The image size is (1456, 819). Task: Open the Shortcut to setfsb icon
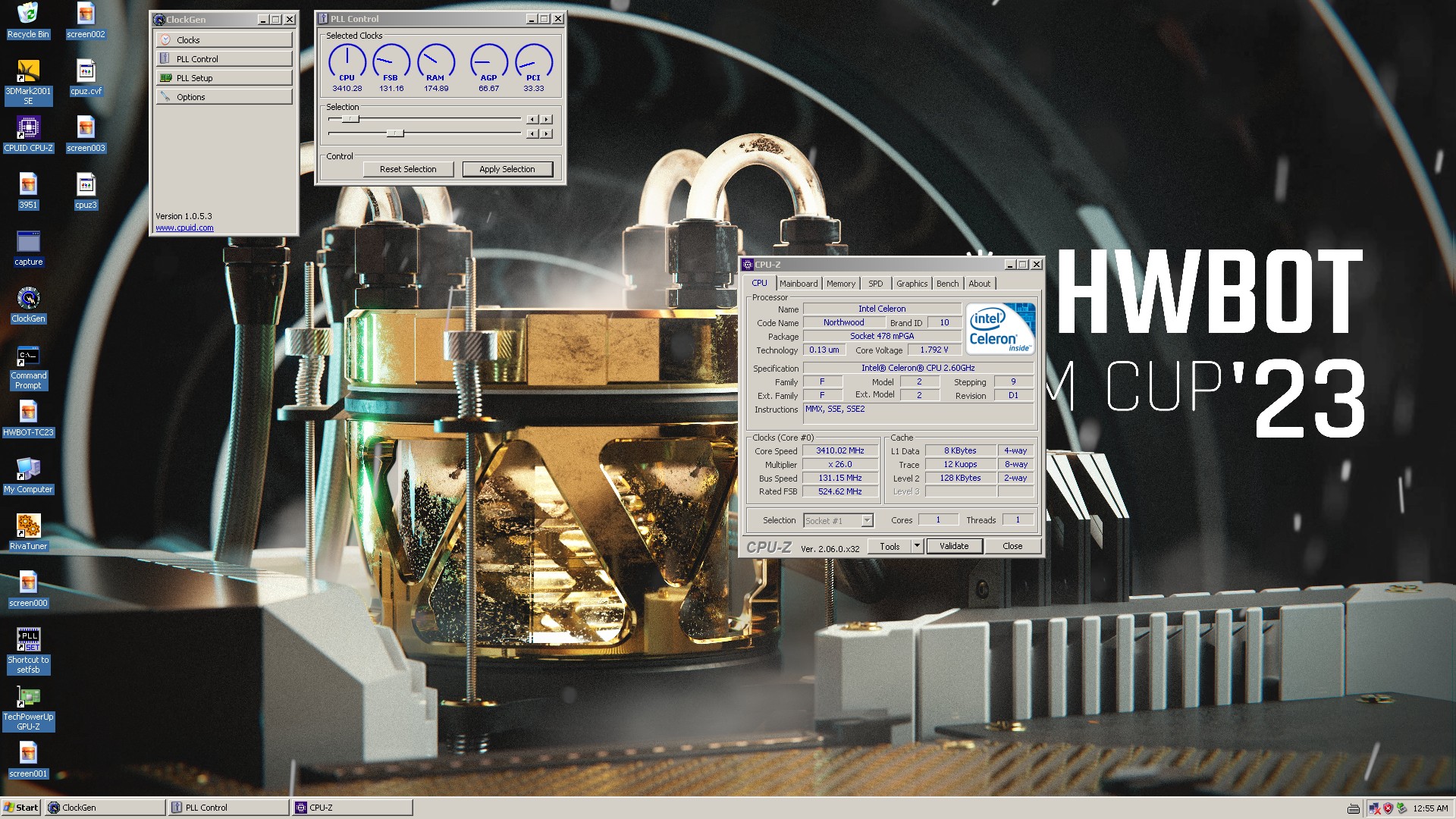[x=28, y=651]
